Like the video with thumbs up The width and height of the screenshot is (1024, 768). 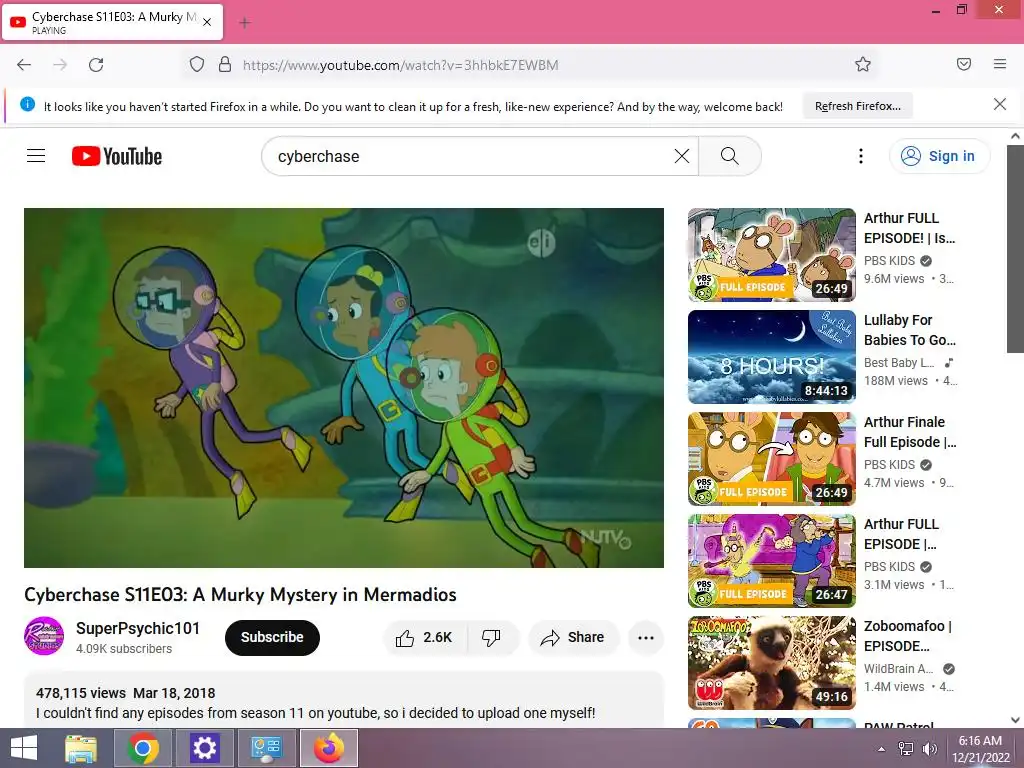coord(424,637)
